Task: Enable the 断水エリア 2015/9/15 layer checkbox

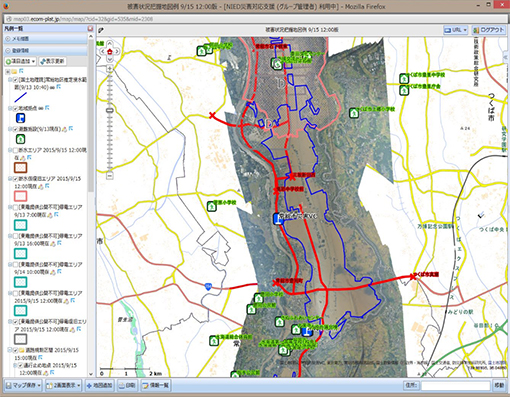Action: (x=16, y=150)
